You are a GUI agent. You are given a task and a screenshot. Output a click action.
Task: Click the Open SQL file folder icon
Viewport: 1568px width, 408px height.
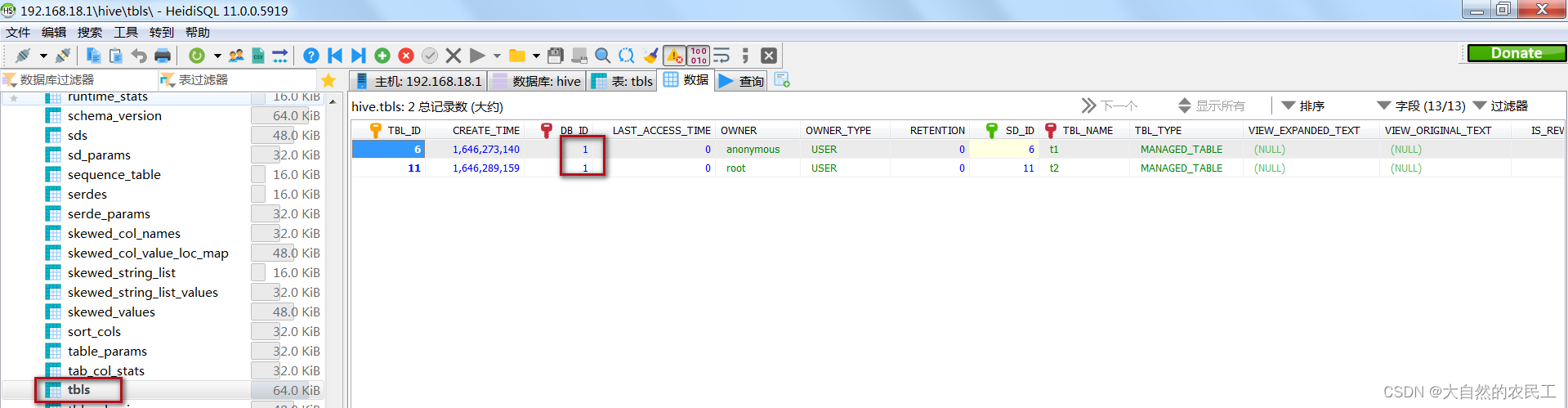[516, 56]
